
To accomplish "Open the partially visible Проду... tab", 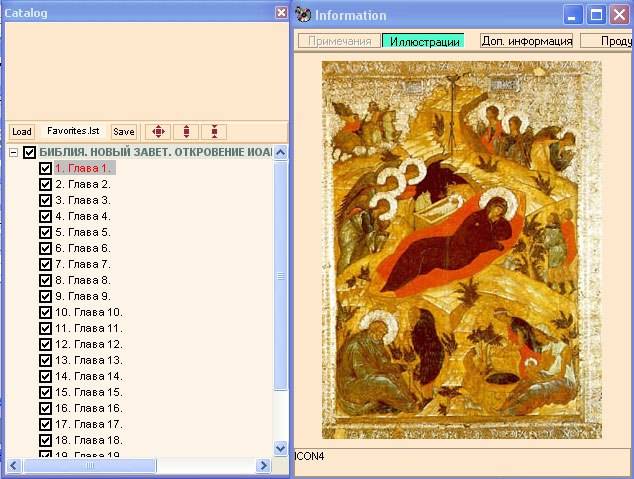I will pos(607,41).
